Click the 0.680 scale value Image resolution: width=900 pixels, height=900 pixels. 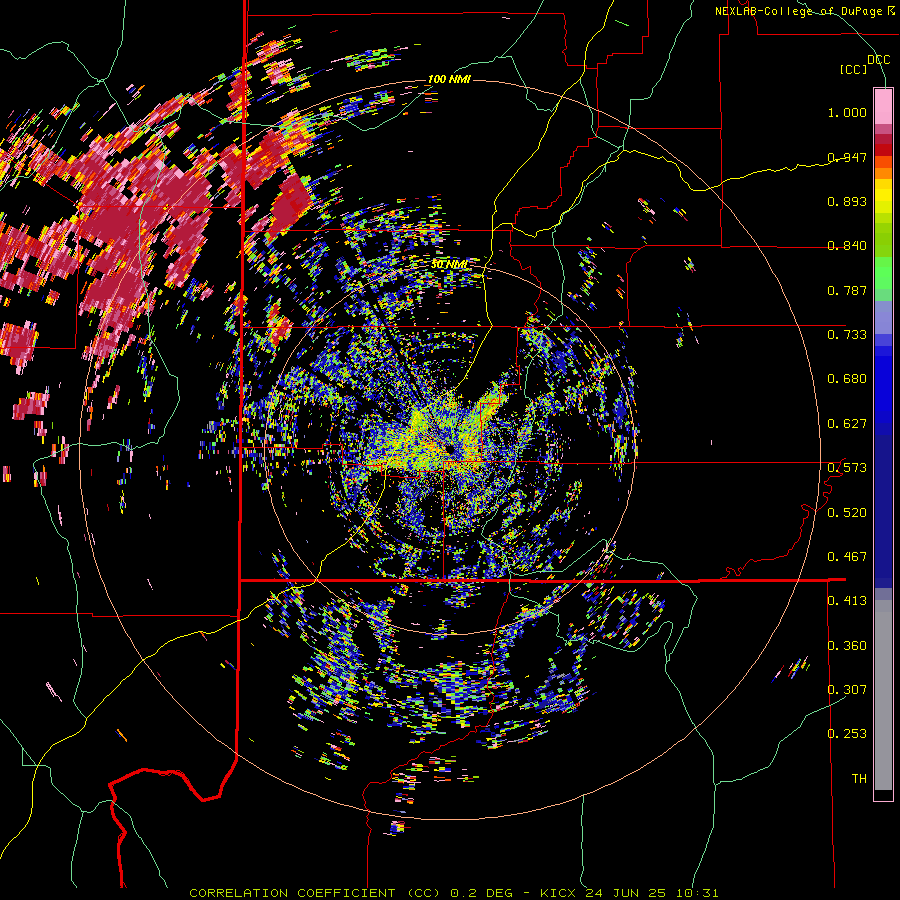coord(847,379)
